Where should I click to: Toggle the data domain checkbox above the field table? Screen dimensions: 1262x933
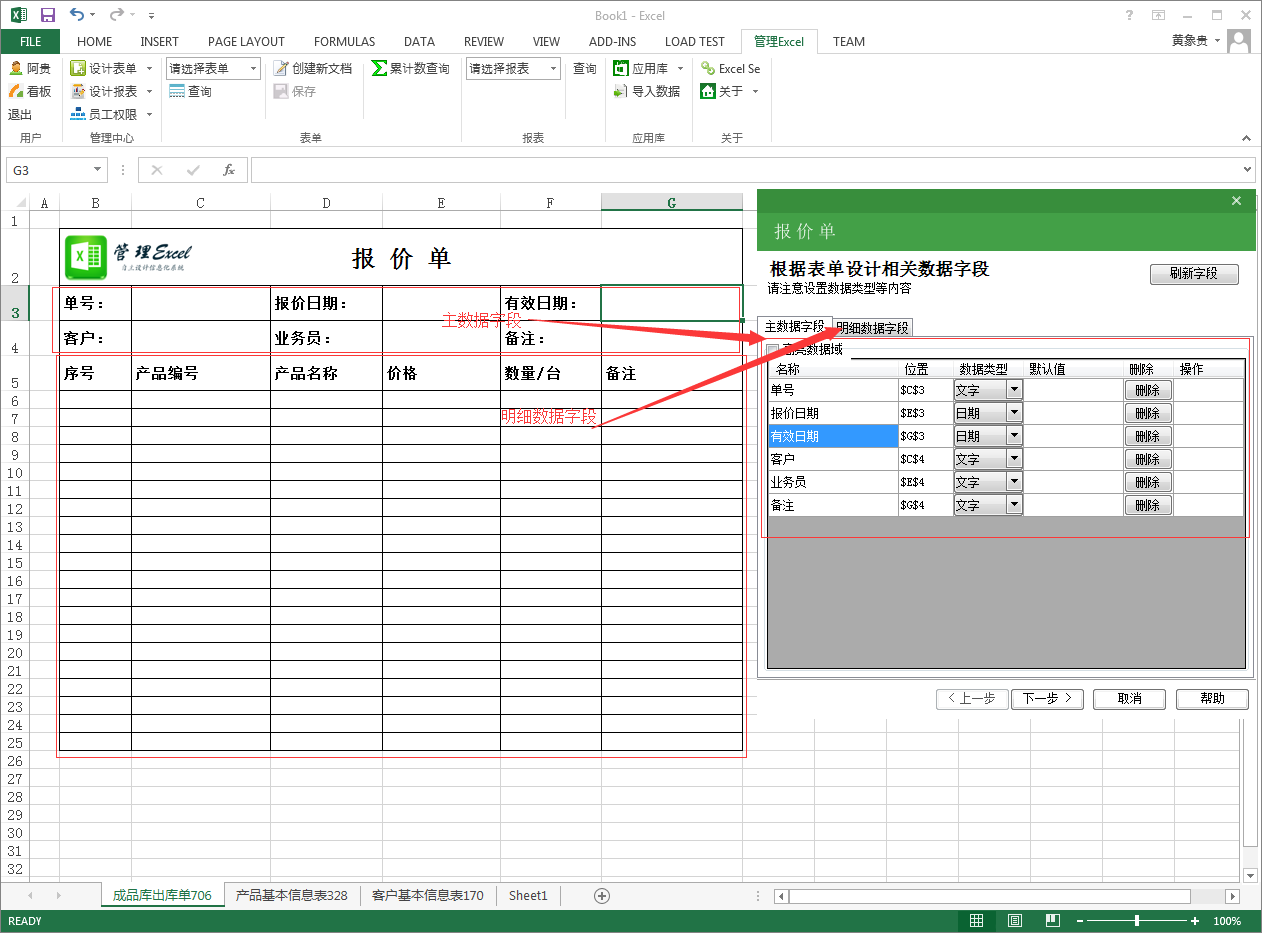tap(772, 350)
